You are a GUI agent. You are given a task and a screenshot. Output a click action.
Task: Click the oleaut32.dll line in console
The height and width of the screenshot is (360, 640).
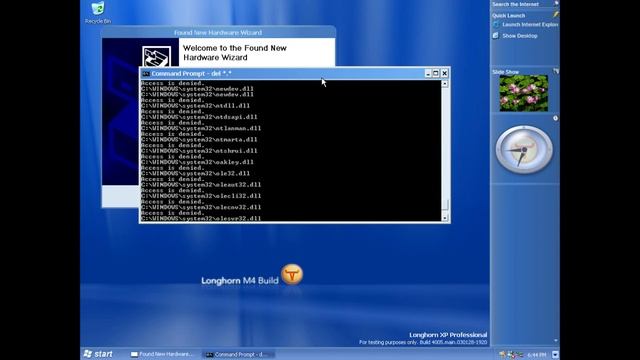coord(201,184)
